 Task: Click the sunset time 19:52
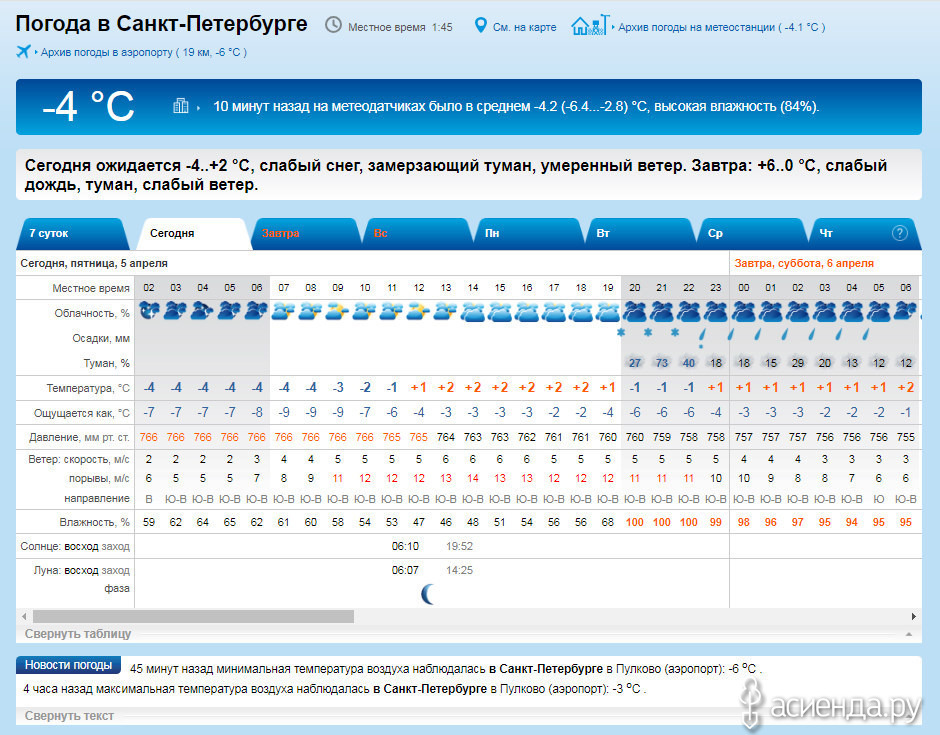click(459, 546)
